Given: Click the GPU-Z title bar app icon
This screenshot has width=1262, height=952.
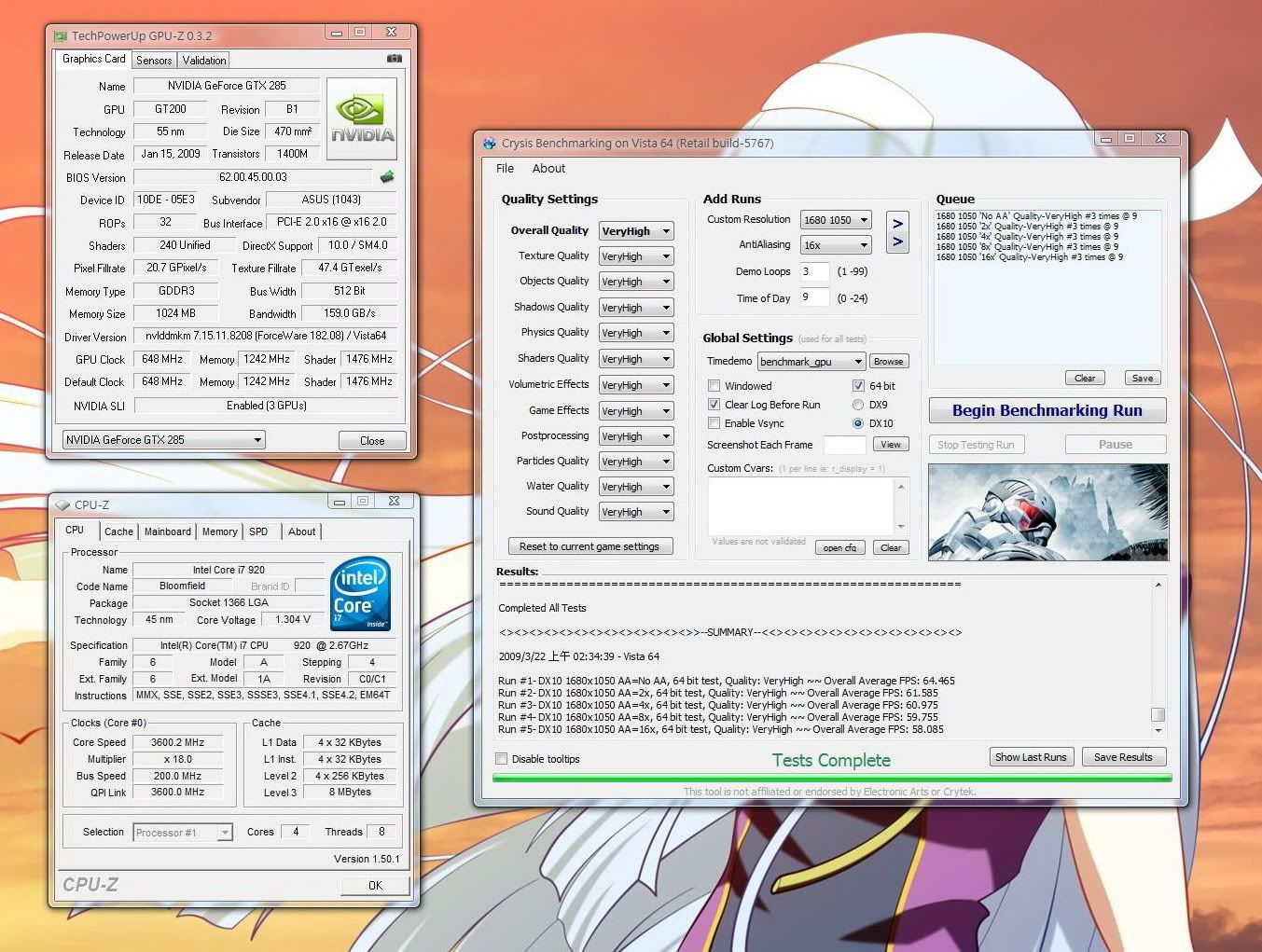Looking at the screenshot, I should [x=61, y=36].
